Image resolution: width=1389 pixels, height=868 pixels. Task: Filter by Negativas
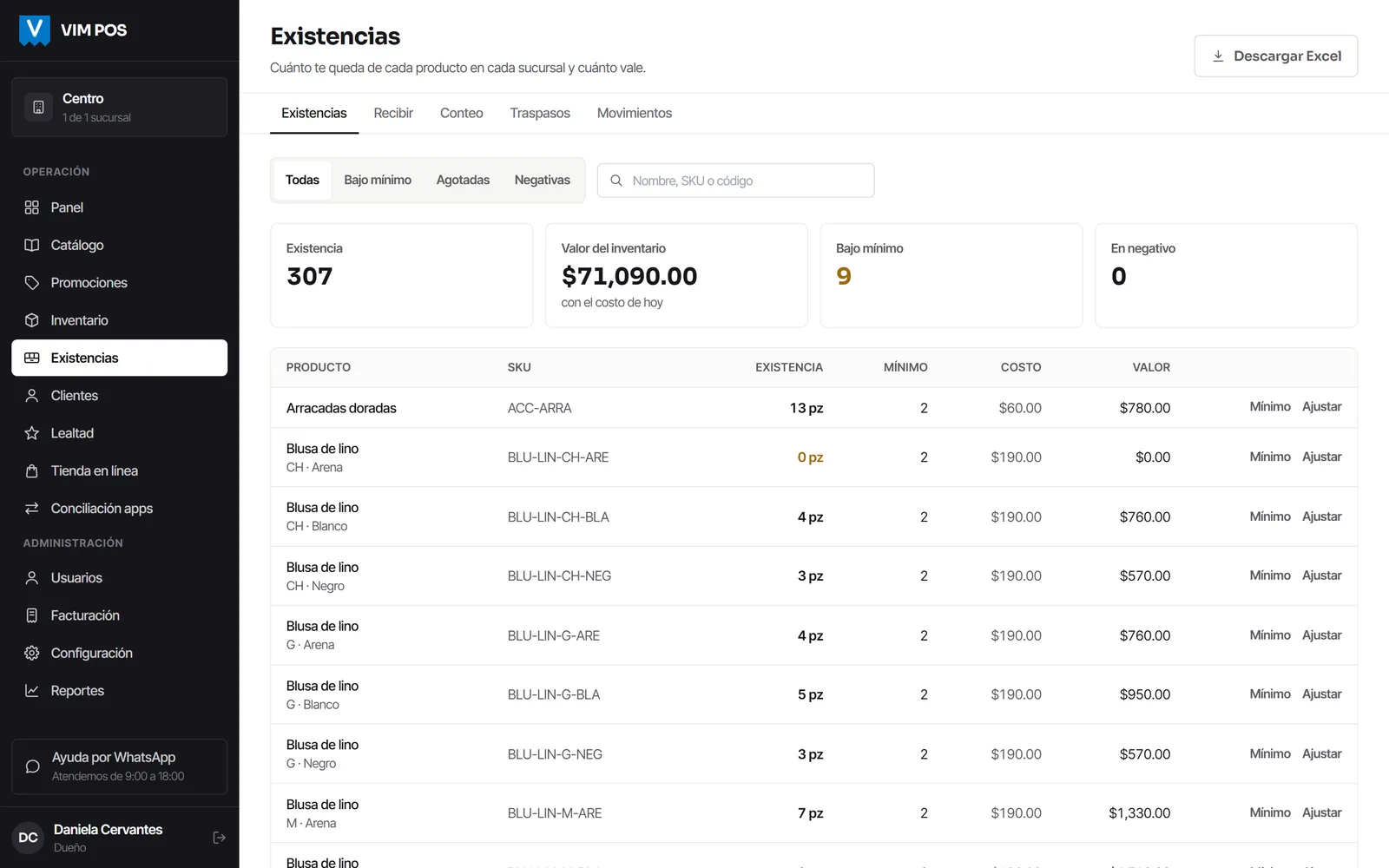click(x=543, y=180)
